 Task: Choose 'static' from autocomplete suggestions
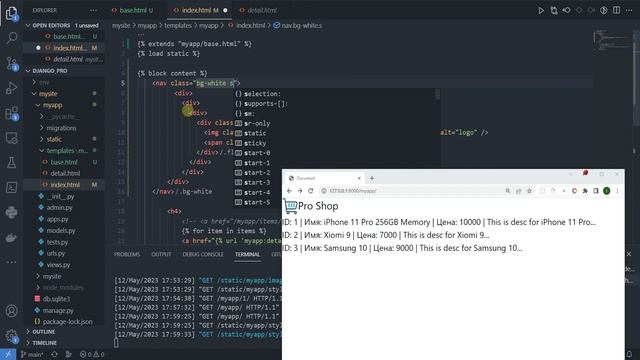[255, 133]
